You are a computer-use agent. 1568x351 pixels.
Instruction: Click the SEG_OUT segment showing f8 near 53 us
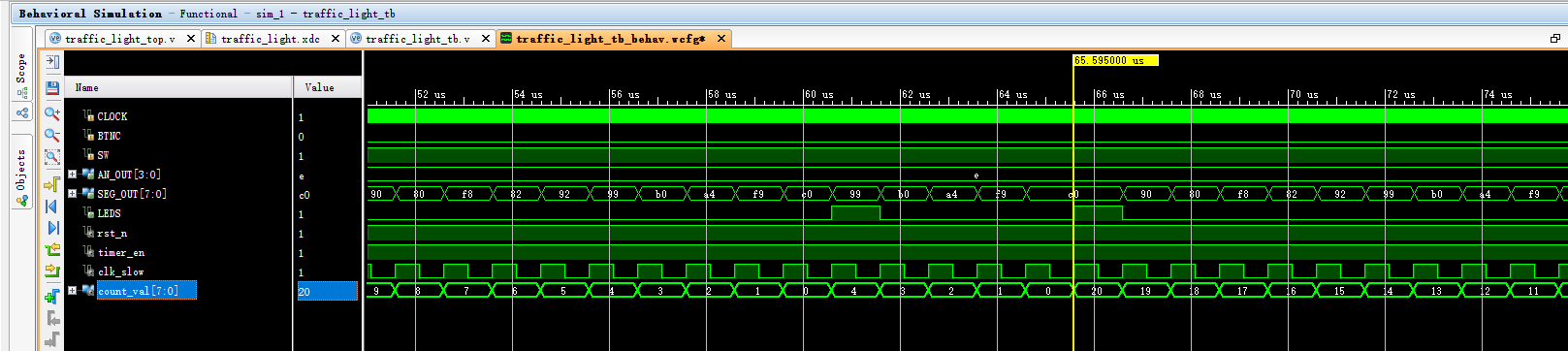tap(467, 194)
